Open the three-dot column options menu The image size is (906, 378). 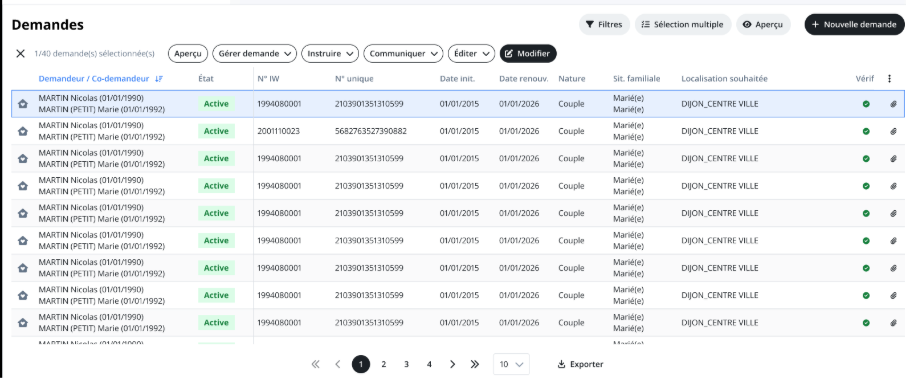point(890,79)
